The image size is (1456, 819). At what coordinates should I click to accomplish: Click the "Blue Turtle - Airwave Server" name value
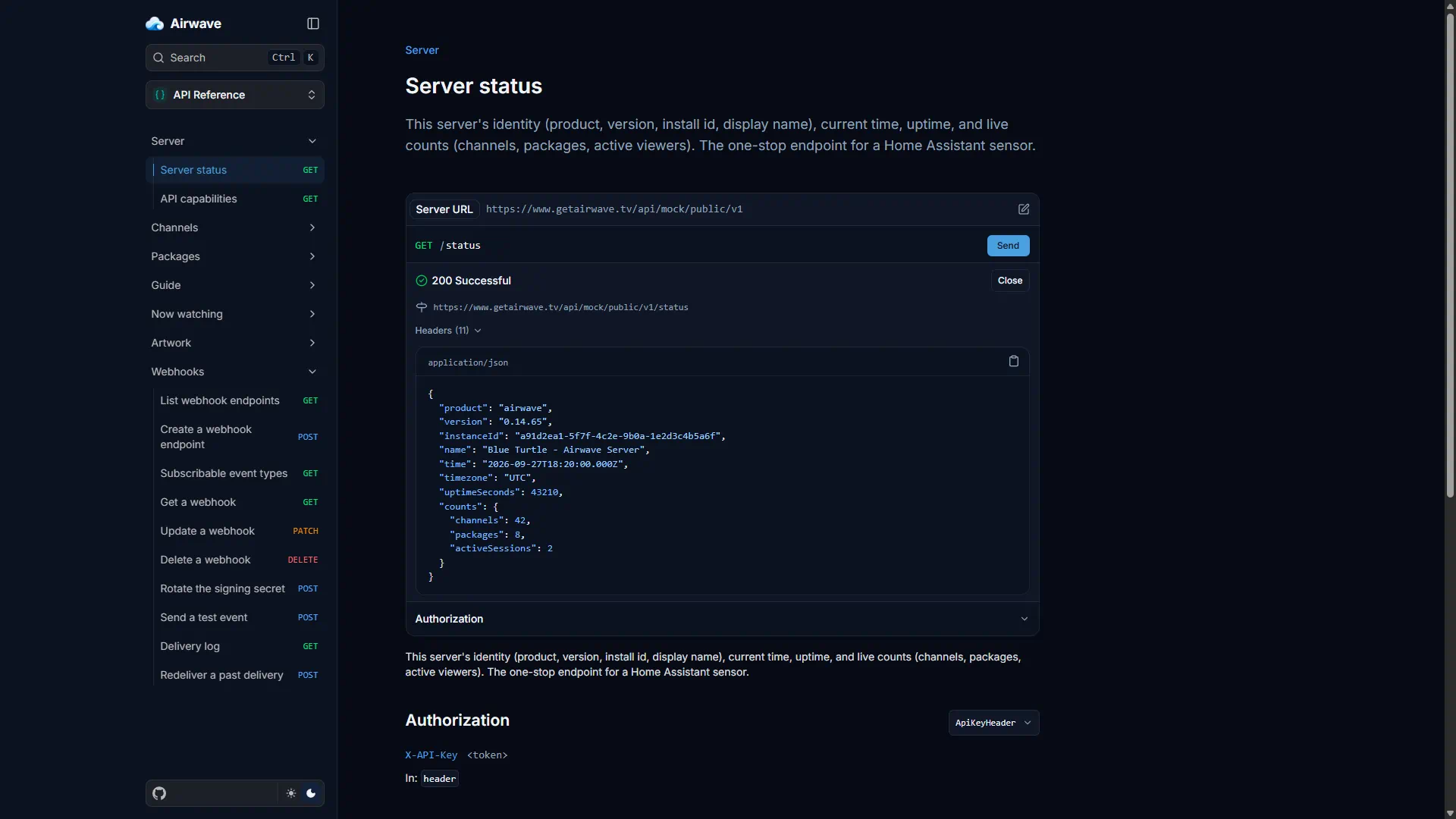[x=563, y=450]
